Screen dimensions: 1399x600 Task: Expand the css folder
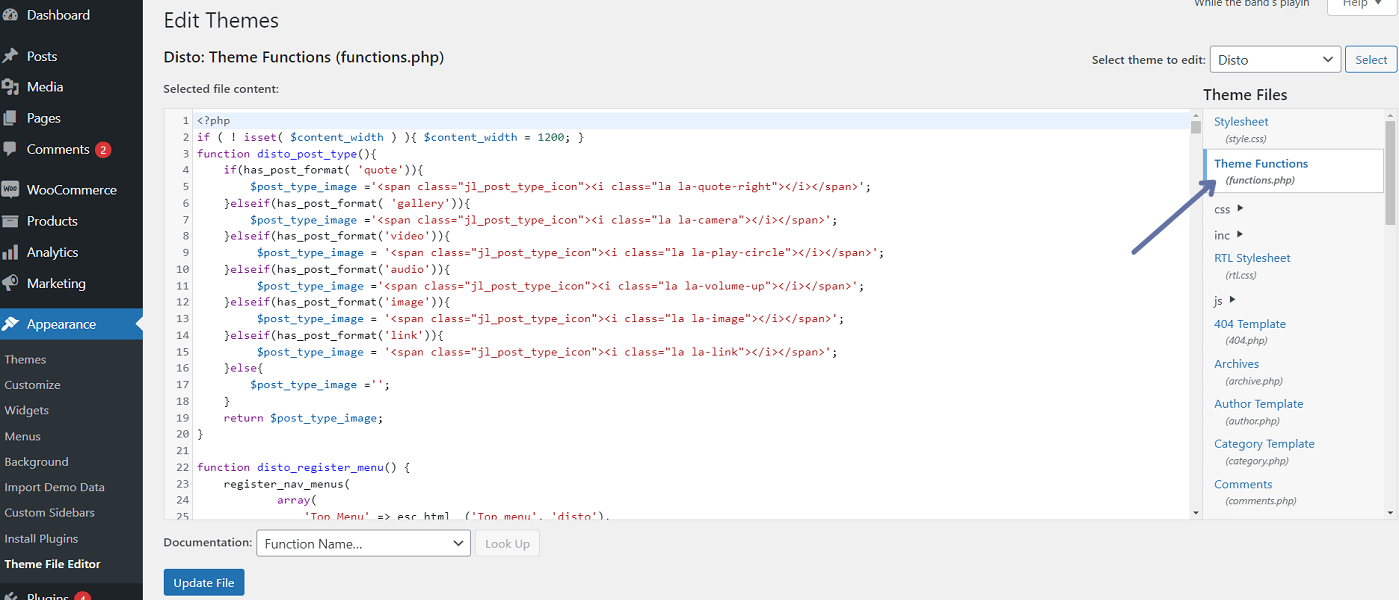tap(1229, 209)
